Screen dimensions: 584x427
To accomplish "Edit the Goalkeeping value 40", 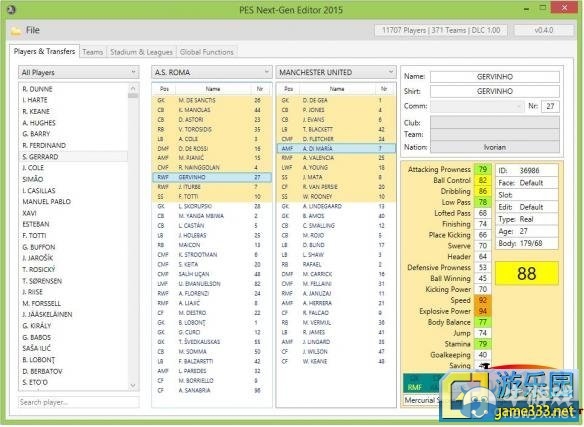I will pos(483,355).
